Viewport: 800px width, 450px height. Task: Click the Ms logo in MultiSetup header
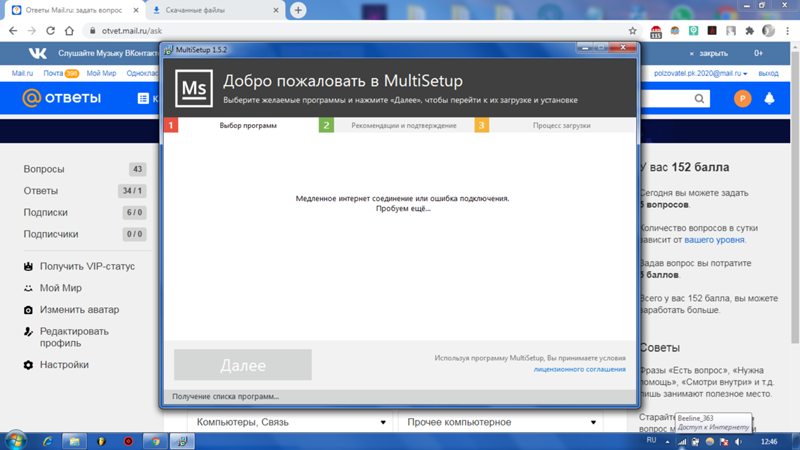pos(194,88)
